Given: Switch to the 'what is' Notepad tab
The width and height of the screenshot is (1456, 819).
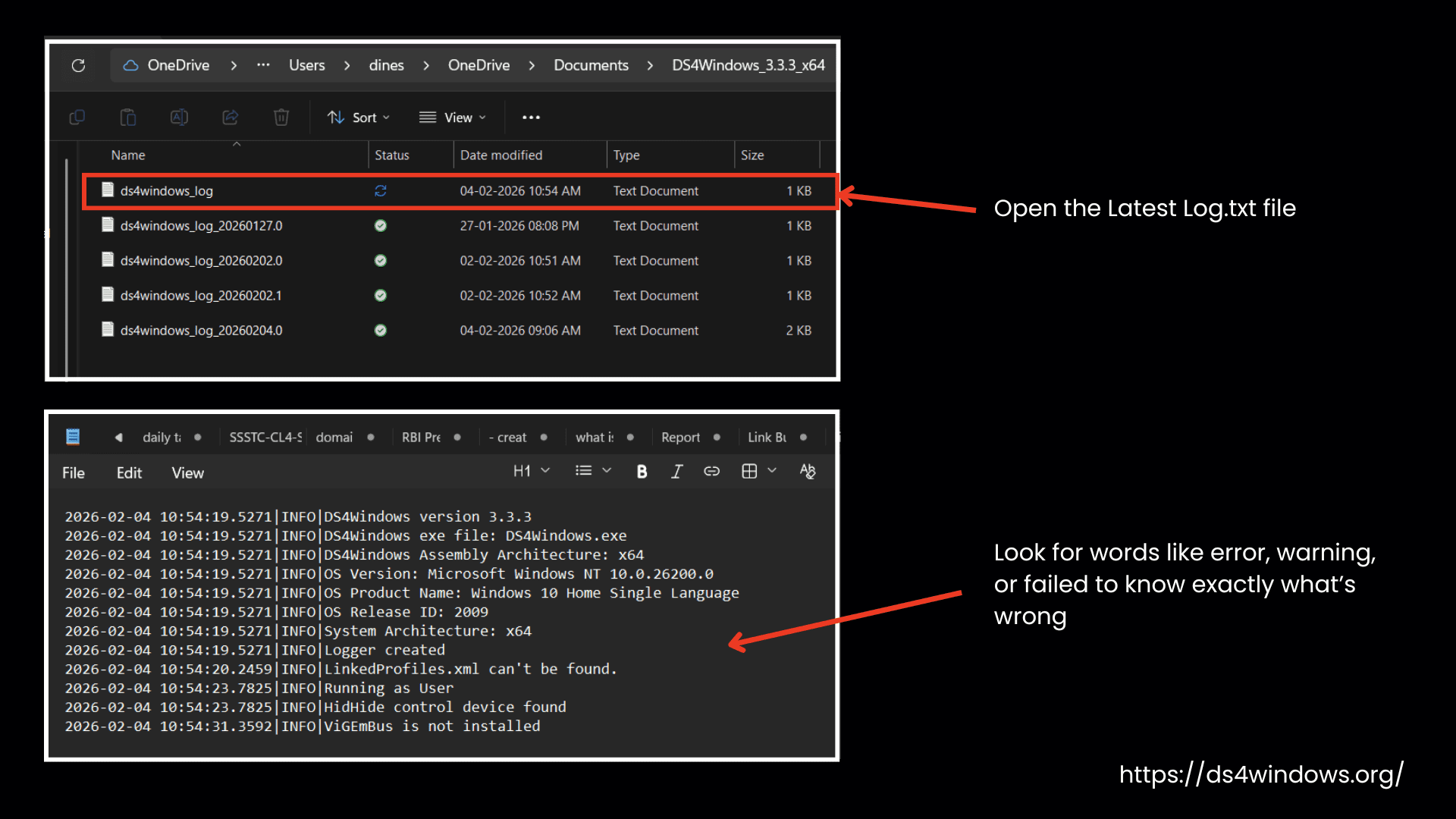Looking at the screenshot, I should pos(595,438).
